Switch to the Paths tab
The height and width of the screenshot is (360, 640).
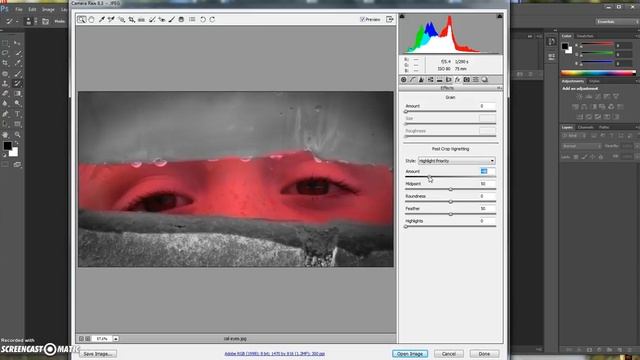604,127
